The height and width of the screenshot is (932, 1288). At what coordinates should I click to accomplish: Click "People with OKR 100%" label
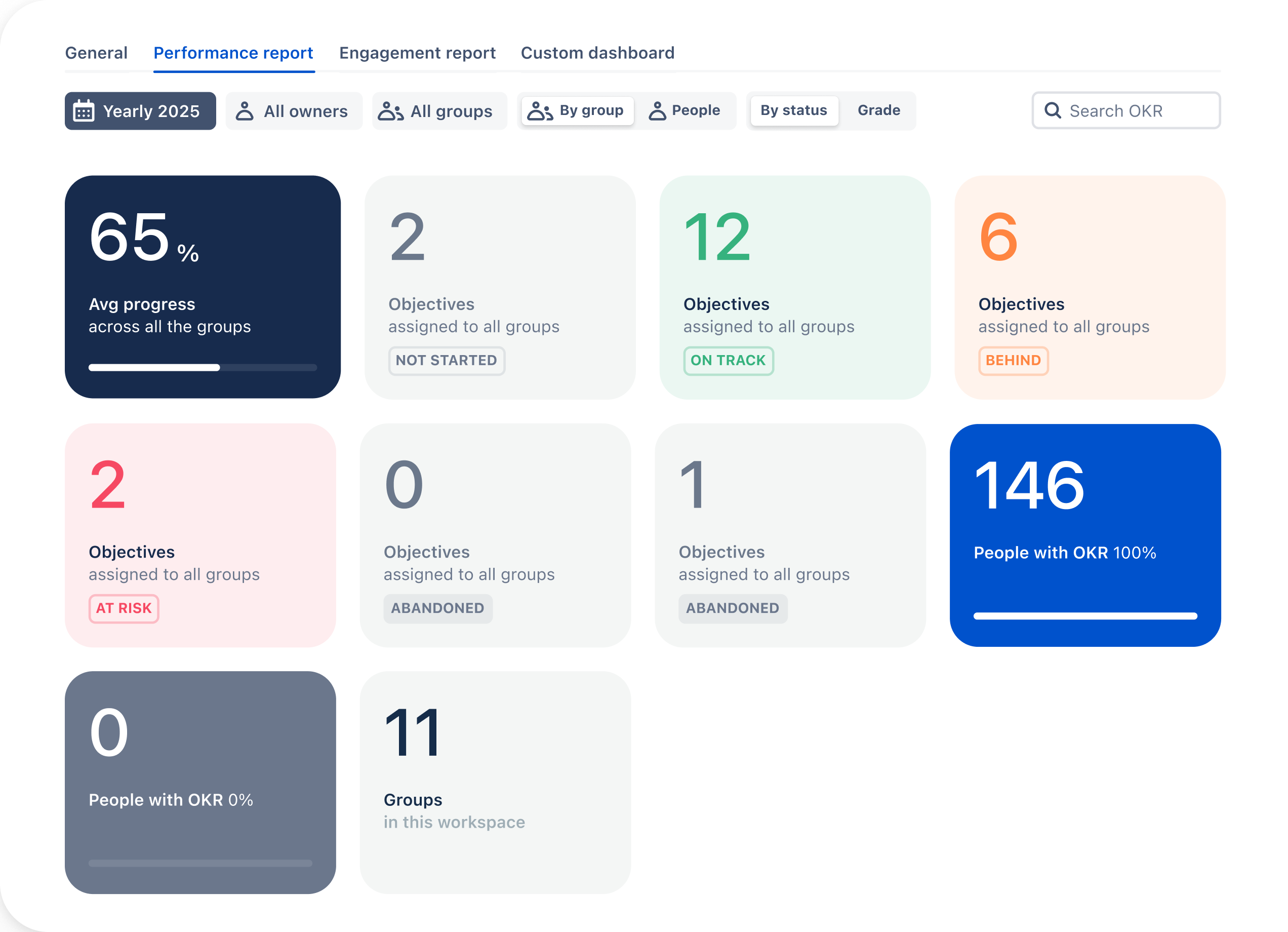(1065, 553)
